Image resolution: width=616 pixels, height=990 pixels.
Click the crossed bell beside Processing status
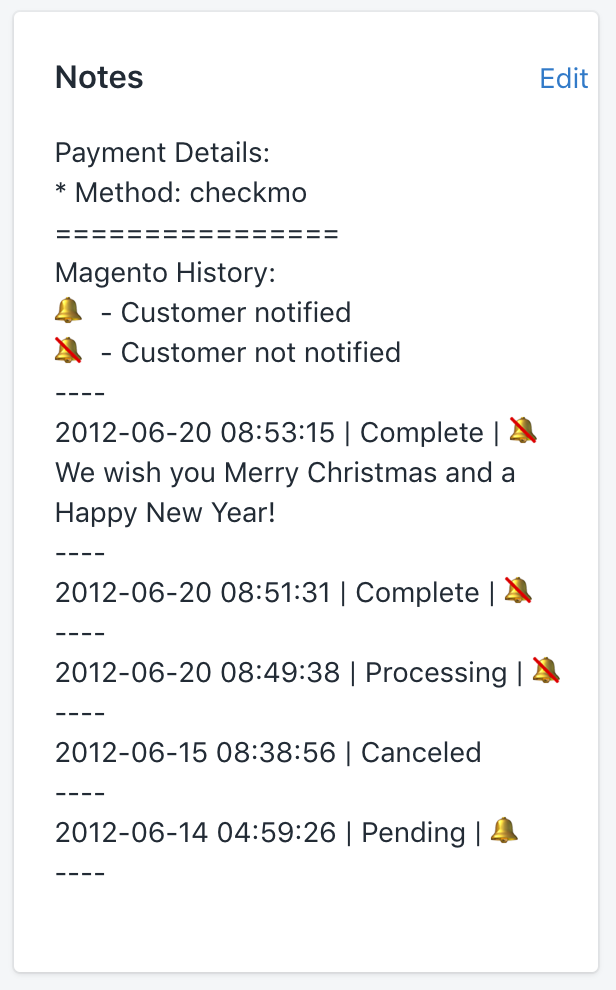tap(548, 672)
